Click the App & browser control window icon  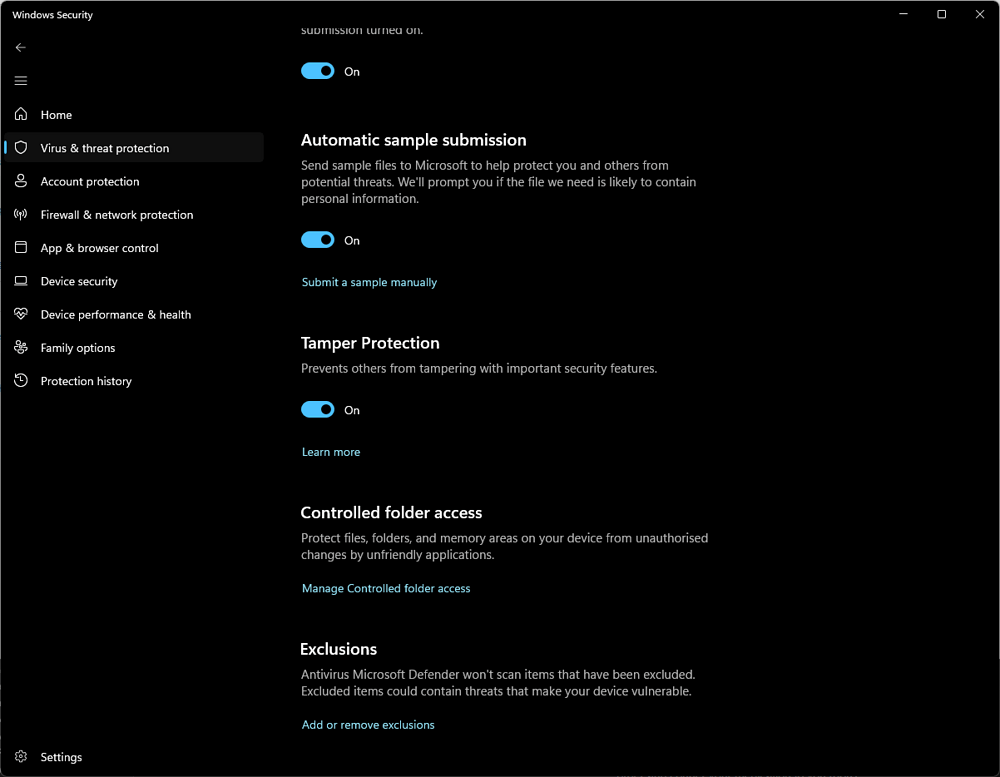pyautogui.click(x=21, y=248)
